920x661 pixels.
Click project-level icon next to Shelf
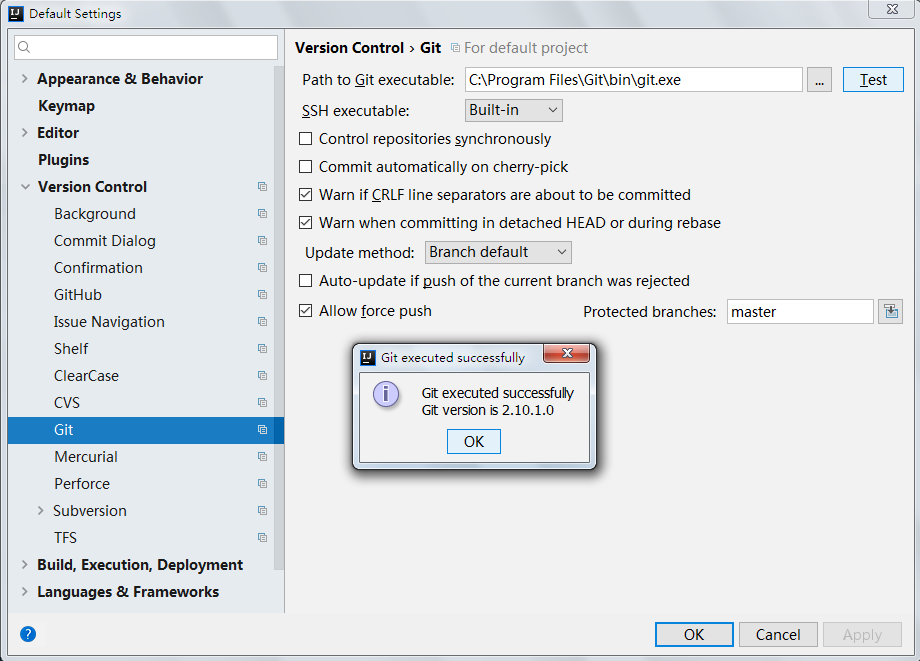tap(262, 349)
